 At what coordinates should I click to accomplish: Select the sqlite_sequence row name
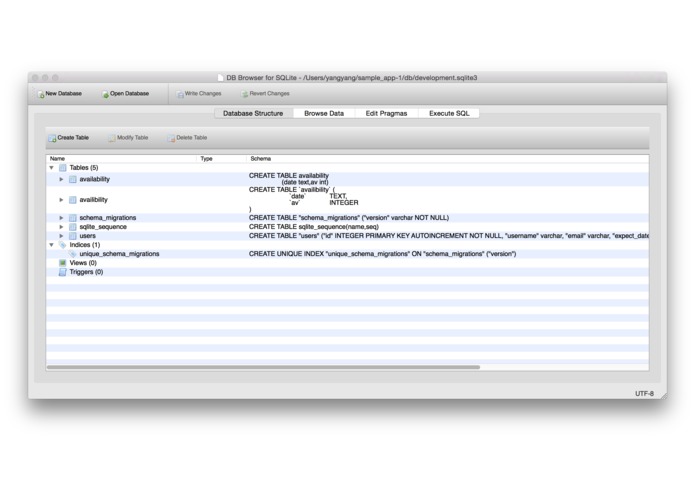[103, 227]
